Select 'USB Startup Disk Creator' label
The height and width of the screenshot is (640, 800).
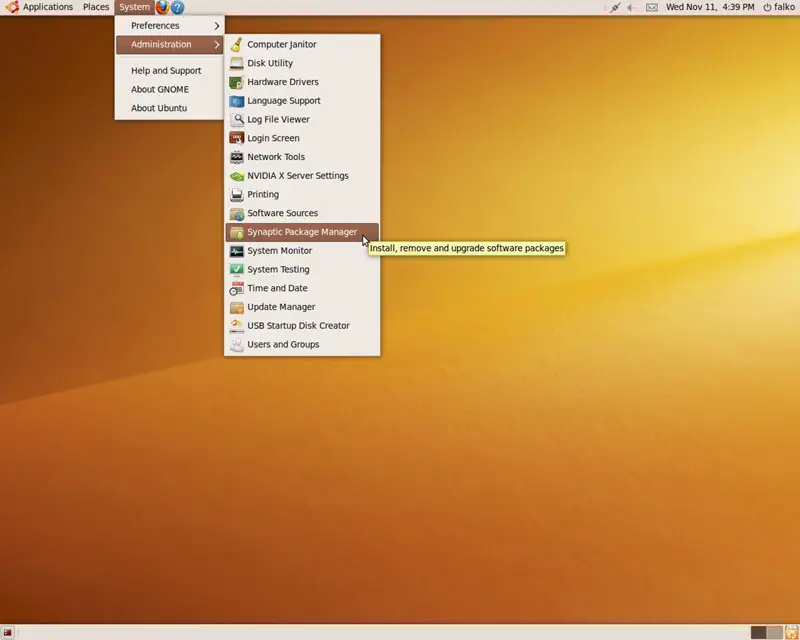point(298,326)
